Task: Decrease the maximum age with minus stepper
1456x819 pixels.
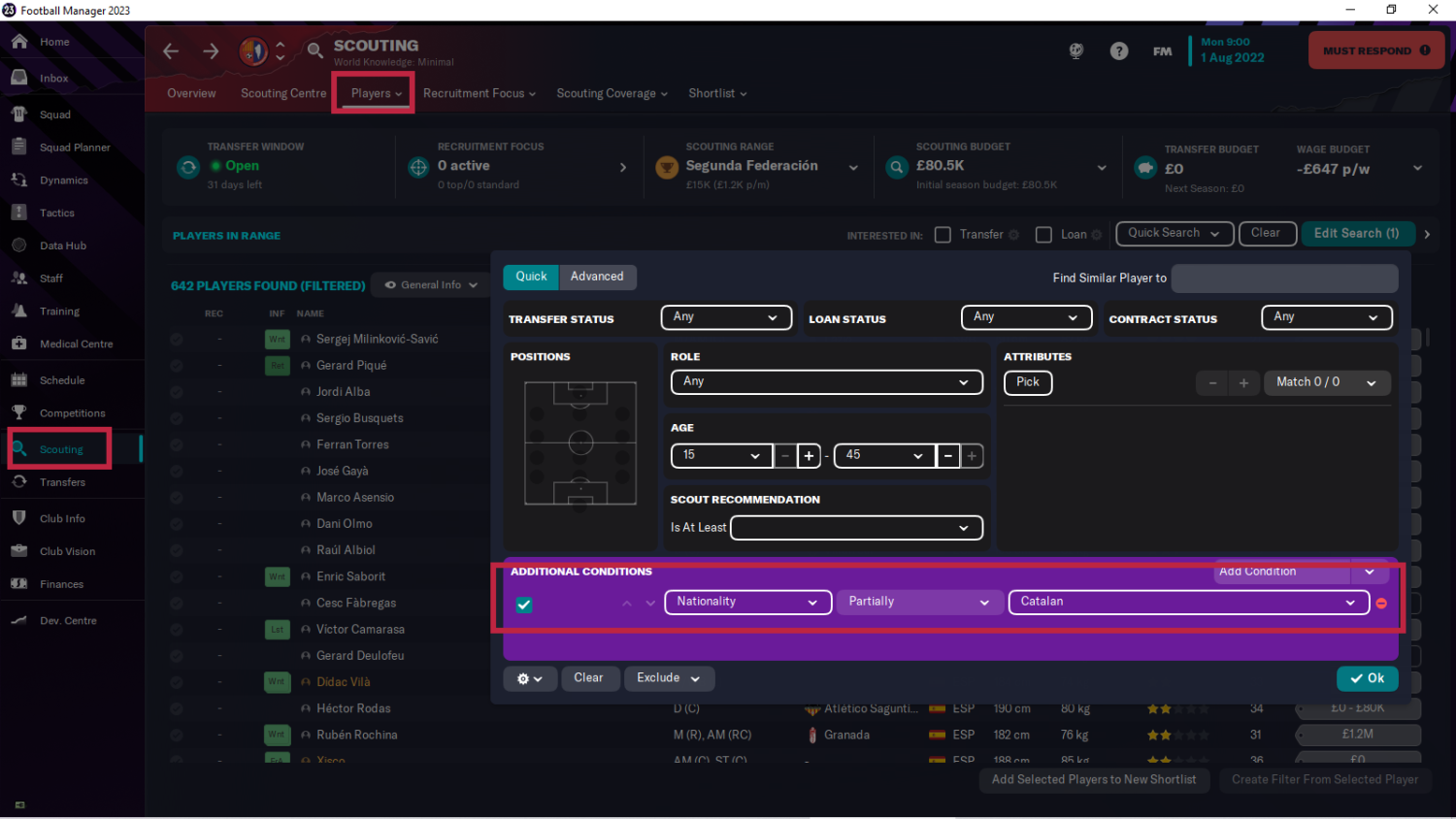Action: coord(948,456)
